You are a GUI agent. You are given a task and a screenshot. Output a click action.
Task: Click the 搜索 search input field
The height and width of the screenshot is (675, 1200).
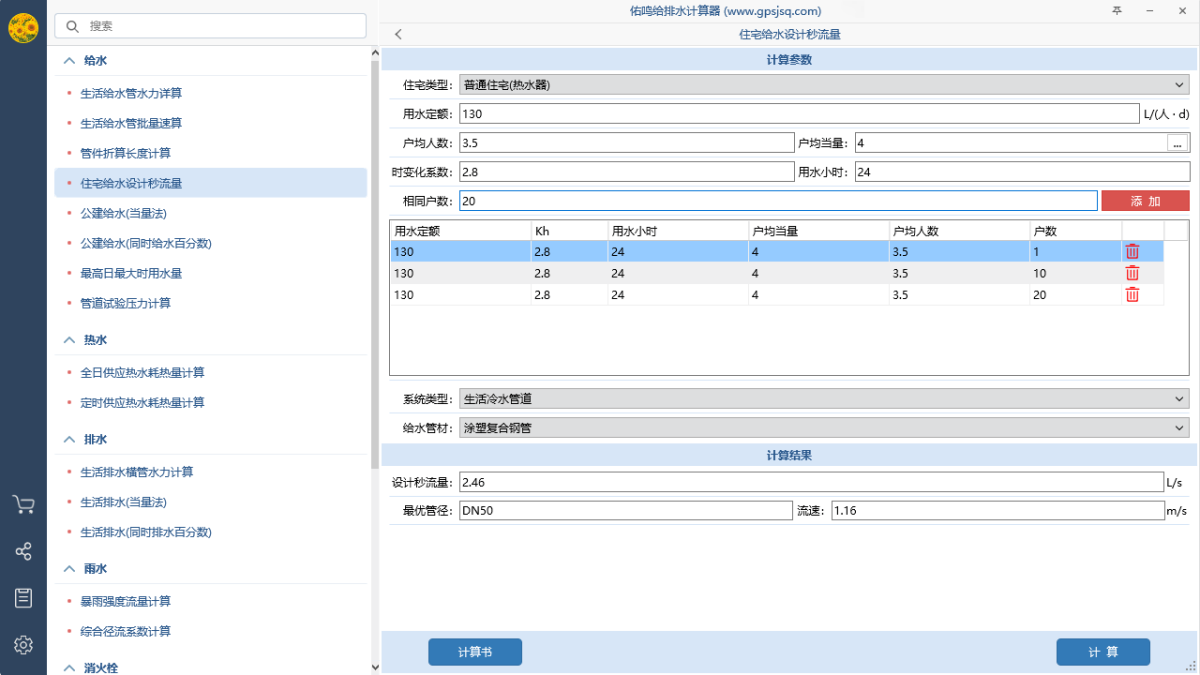(x=210, y=26)
